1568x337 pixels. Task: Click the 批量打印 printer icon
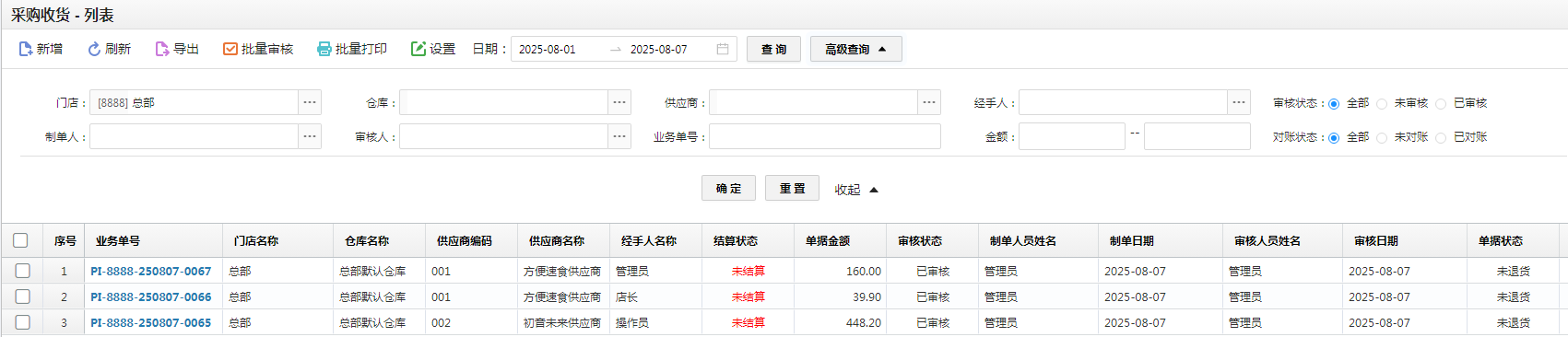324,49
